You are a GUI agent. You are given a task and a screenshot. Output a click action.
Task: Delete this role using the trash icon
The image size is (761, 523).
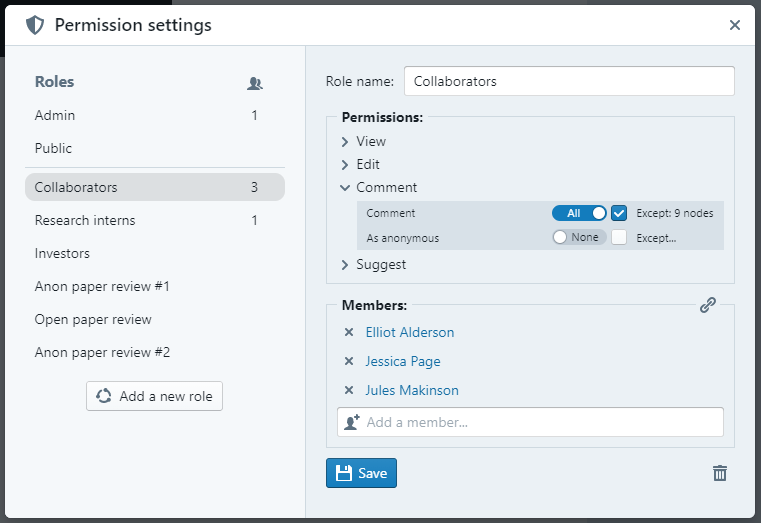[720, 473]
